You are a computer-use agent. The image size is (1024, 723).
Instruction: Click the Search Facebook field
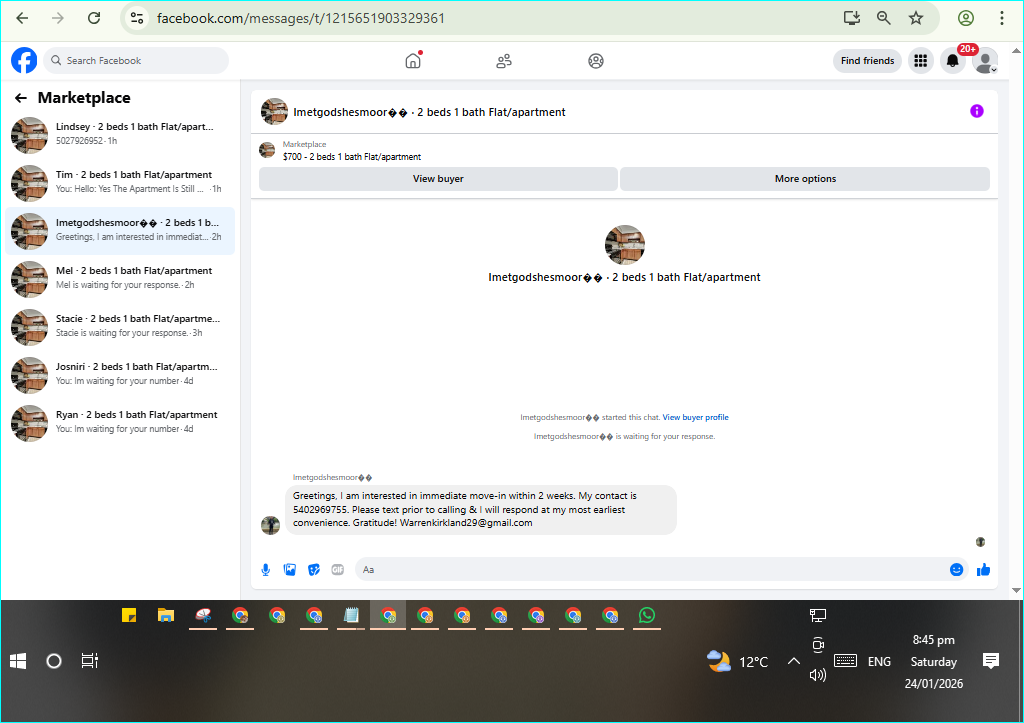(136, 61)
